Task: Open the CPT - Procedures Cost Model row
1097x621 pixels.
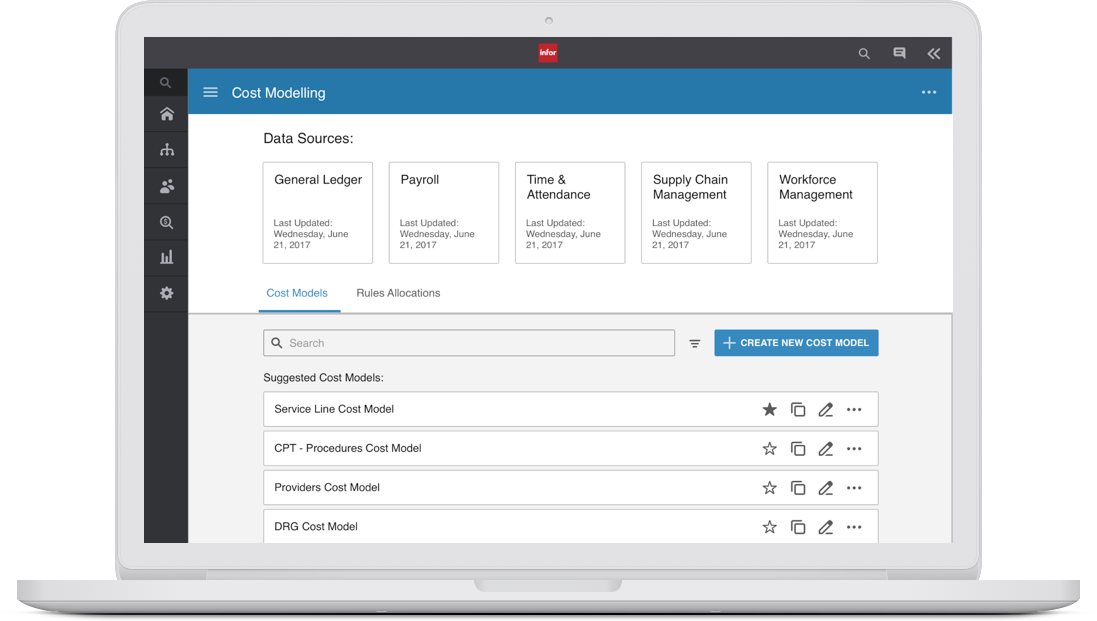Action: coord(571,448)
